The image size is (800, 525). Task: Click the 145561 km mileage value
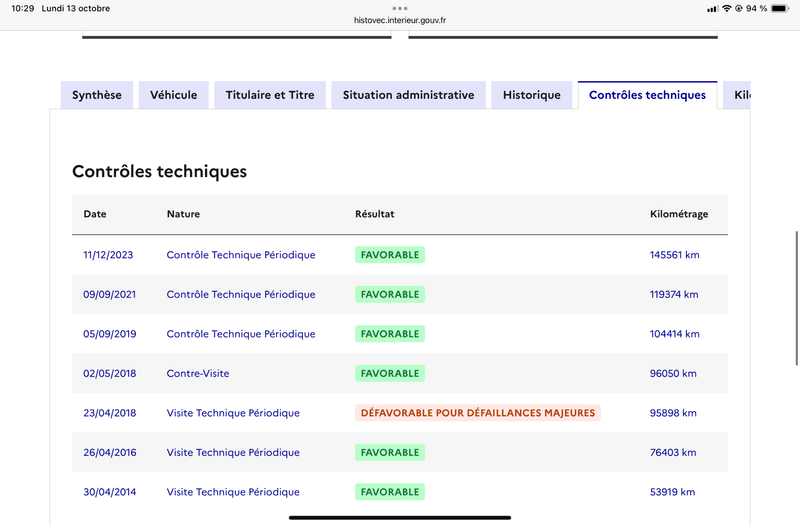674,255
